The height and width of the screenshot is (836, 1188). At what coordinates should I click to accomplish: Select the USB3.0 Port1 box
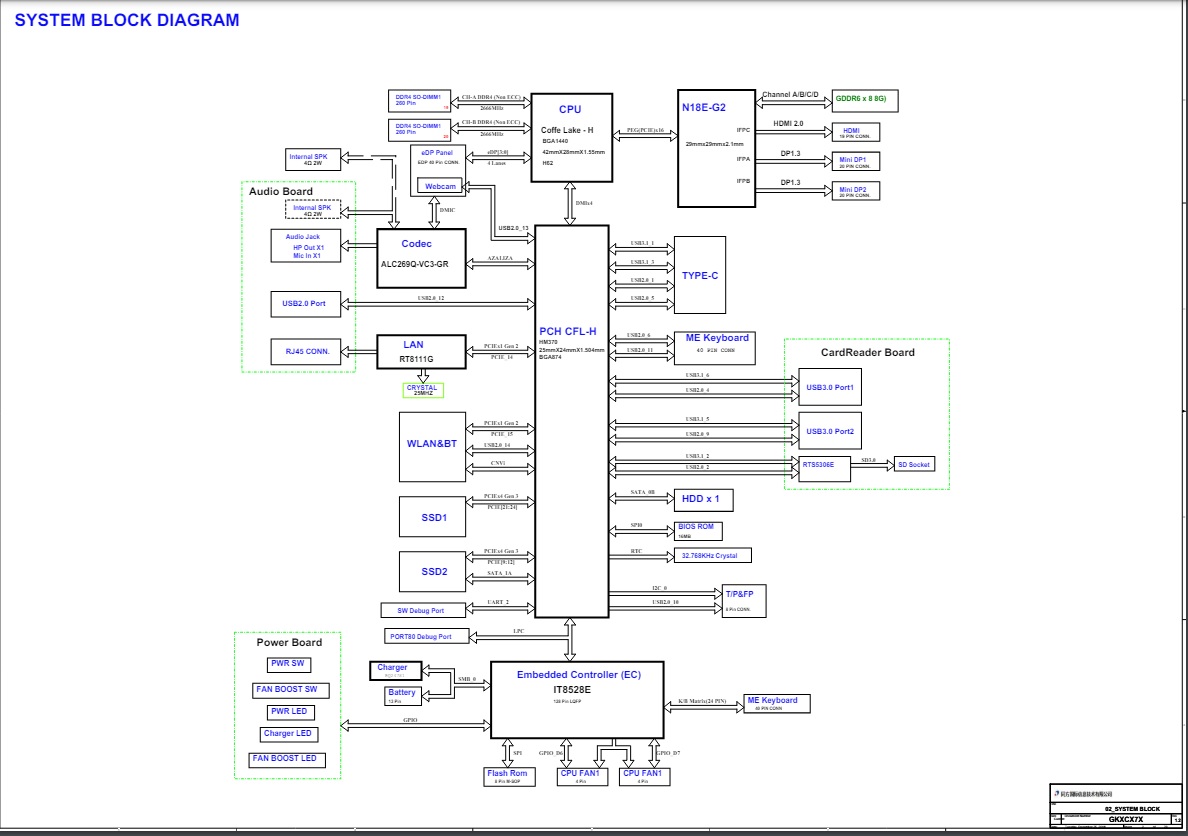coord(830,387)
